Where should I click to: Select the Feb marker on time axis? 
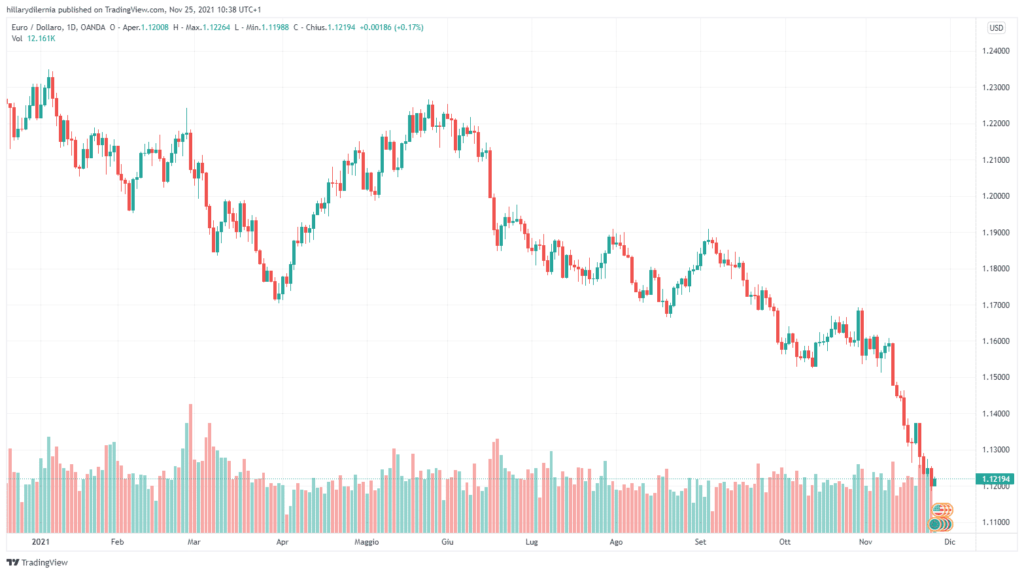point(117,541)
